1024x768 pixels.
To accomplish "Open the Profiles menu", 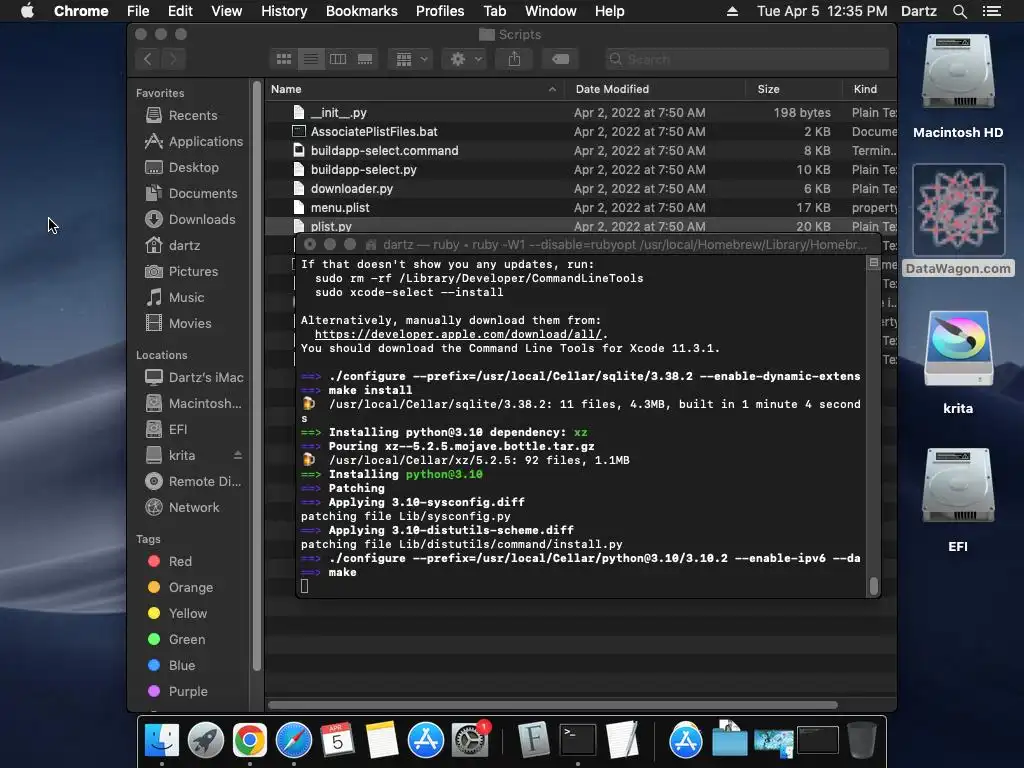I will pyautogui.click(x=440, y=11).
